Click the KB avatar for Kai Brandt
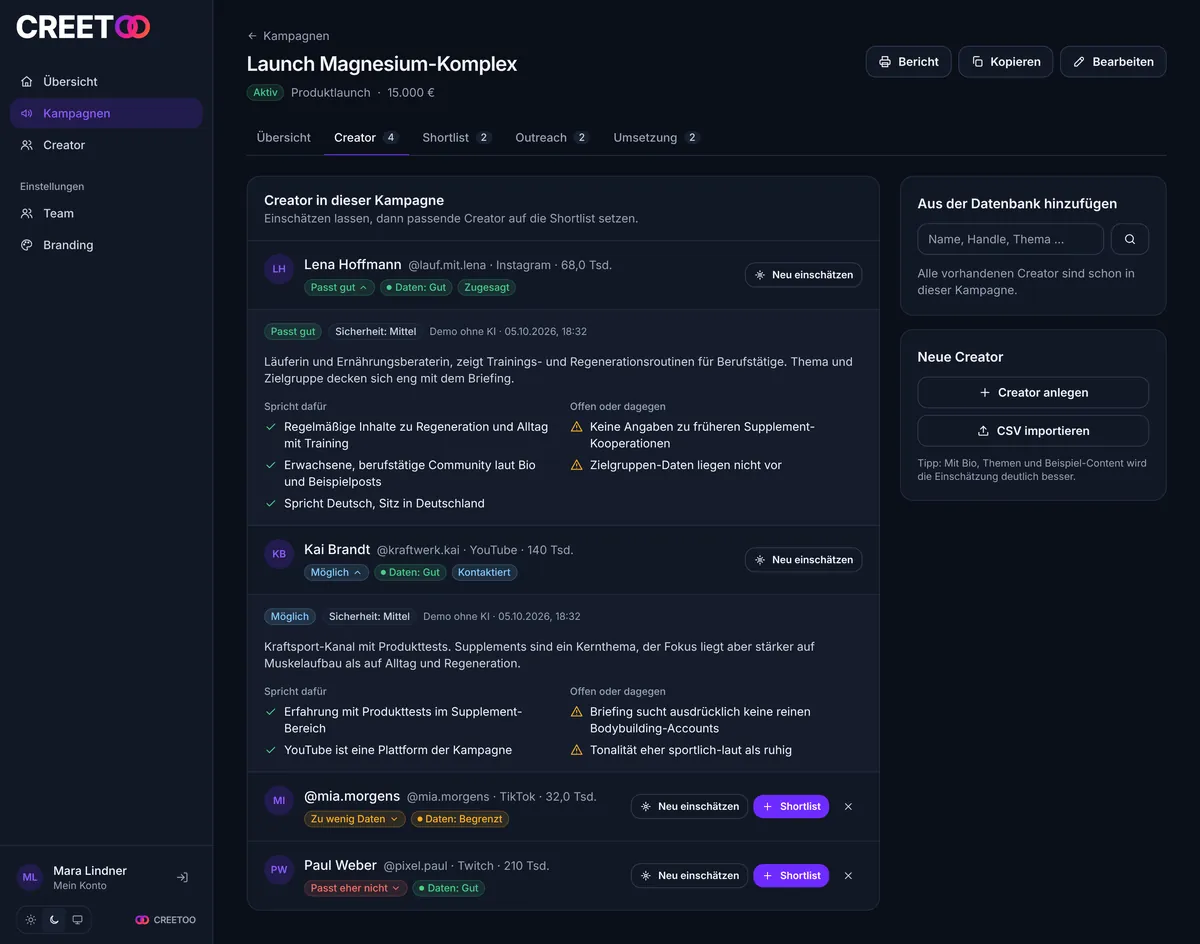This screenshot has width=1200, height=944. point(279,554)
